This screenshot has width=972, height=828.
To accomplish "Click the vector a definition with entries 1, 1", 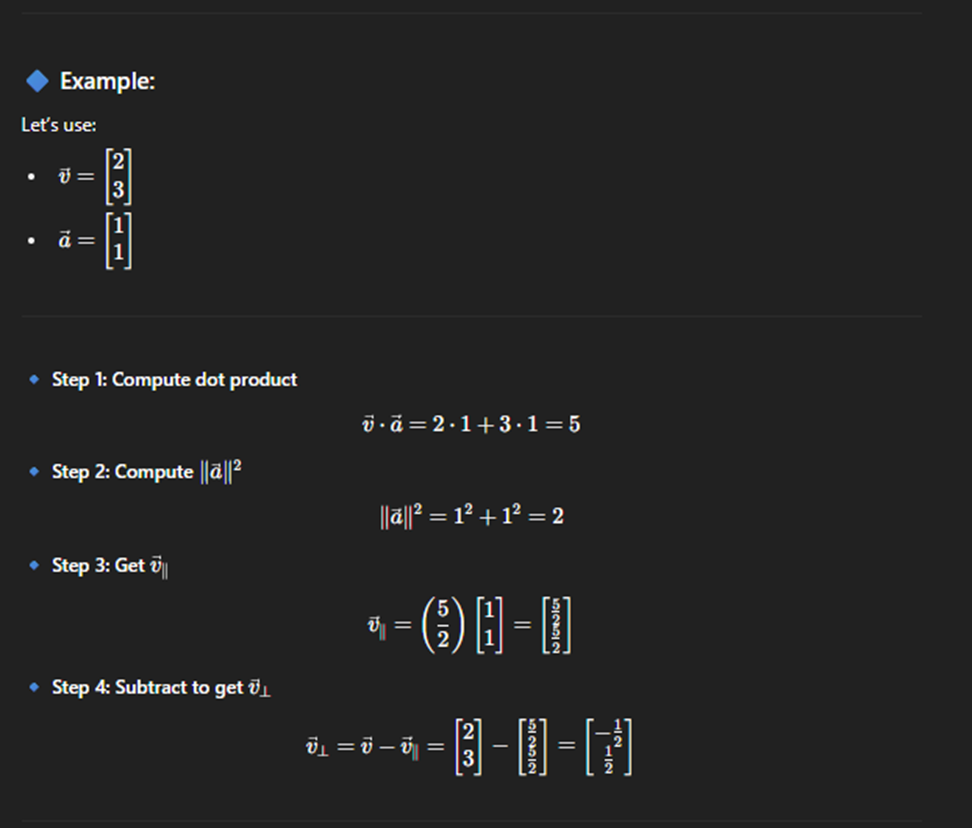I will pyautogui.click(x=95, y=240).
